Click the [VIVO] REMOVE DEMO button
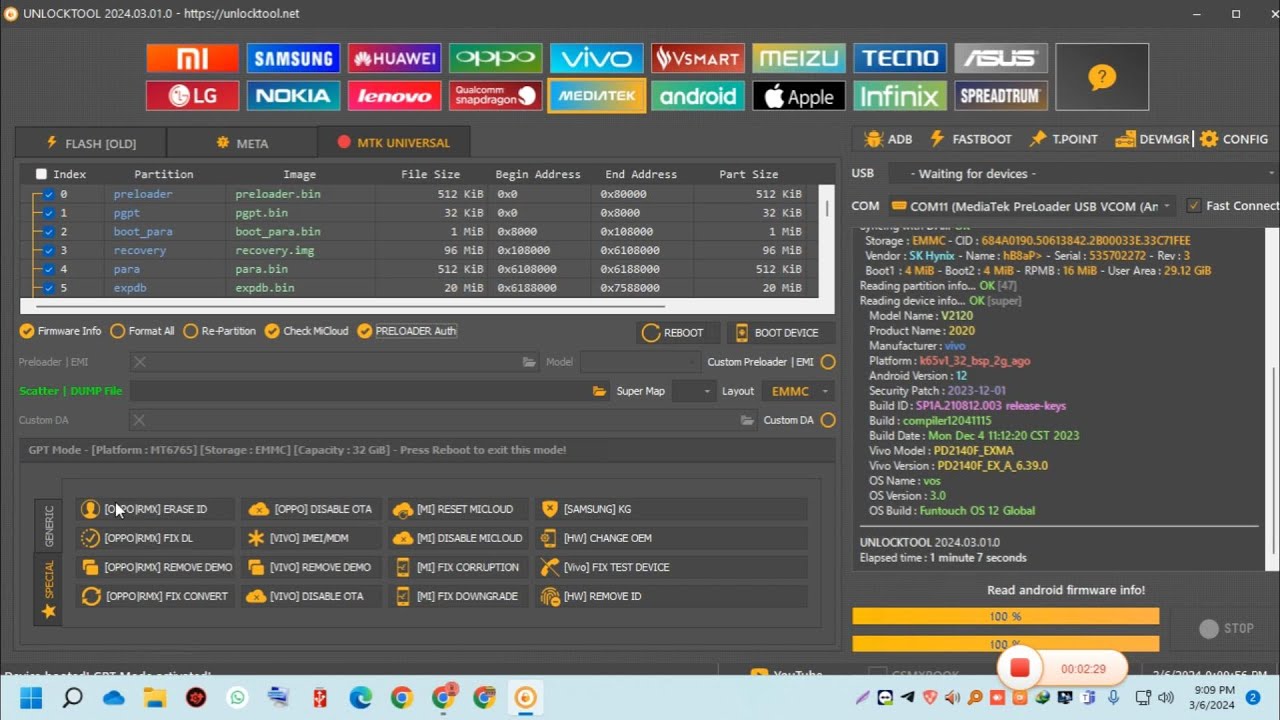Viewport: 1280px width, 720px height. pyautogui.click(x=310, y=567)
